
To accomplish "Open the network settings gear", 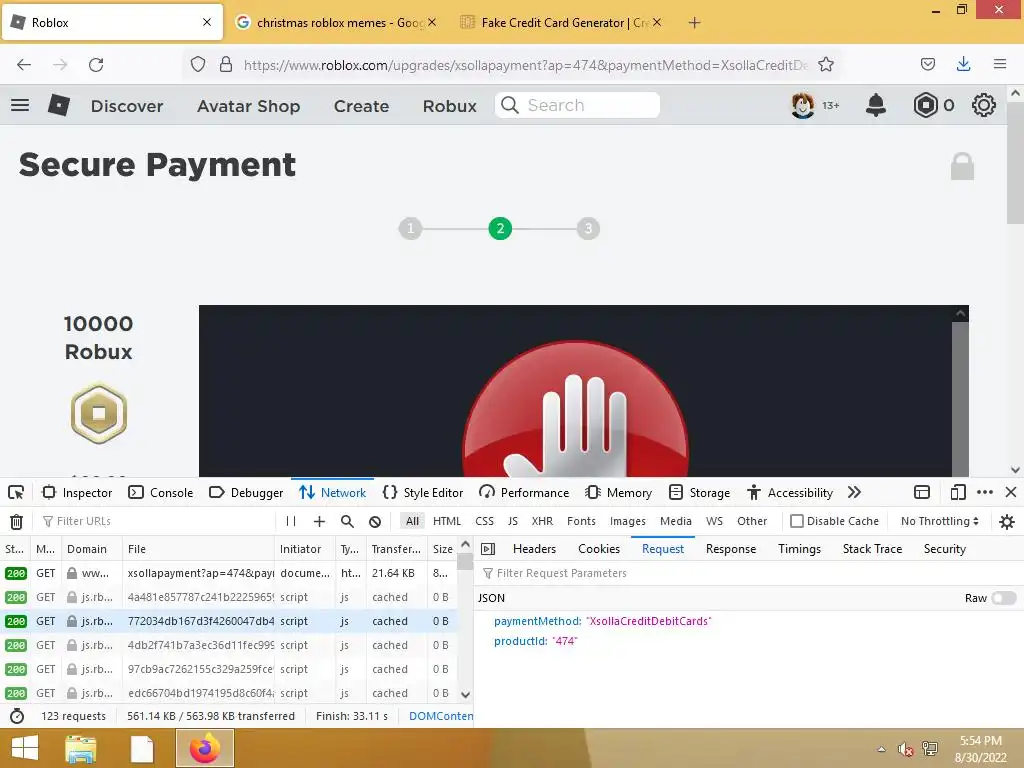I will click(1006, 521).
